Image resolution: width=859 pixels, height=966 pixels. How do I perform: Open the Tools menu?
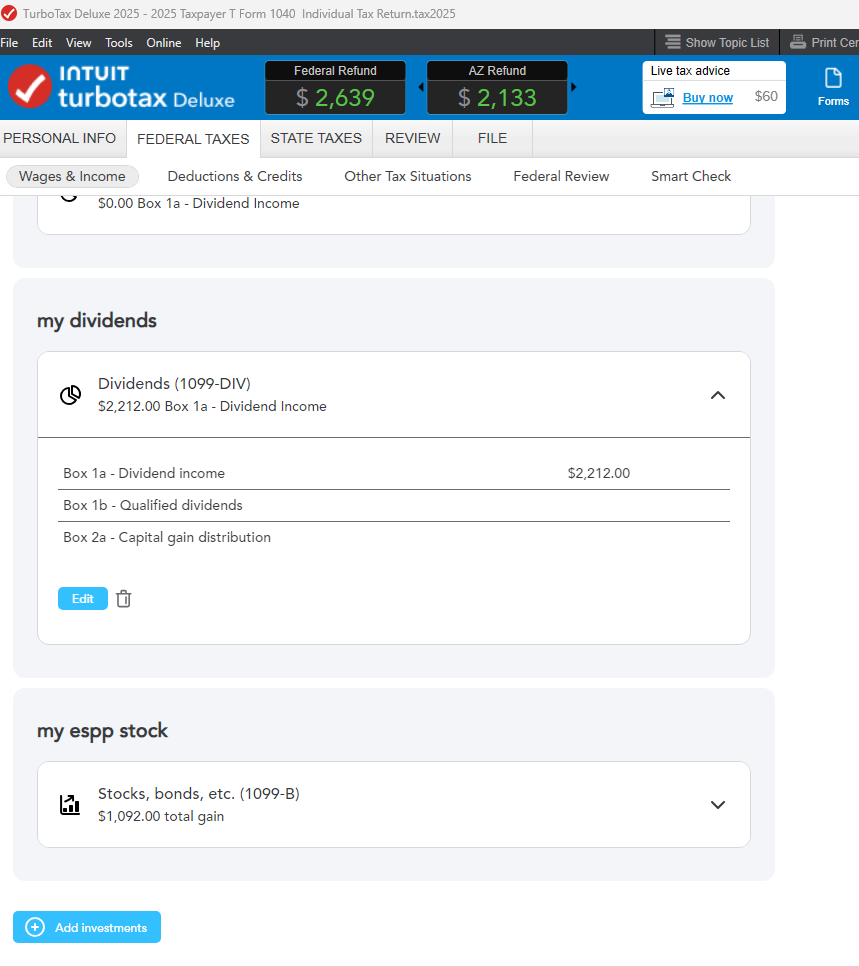(119, 43)
